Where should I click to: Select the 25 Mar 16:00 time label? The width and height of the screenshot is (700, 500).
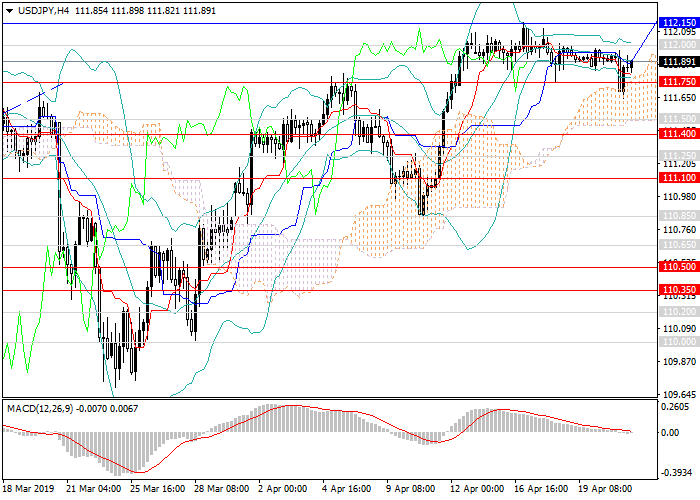(x=158, y=489)
